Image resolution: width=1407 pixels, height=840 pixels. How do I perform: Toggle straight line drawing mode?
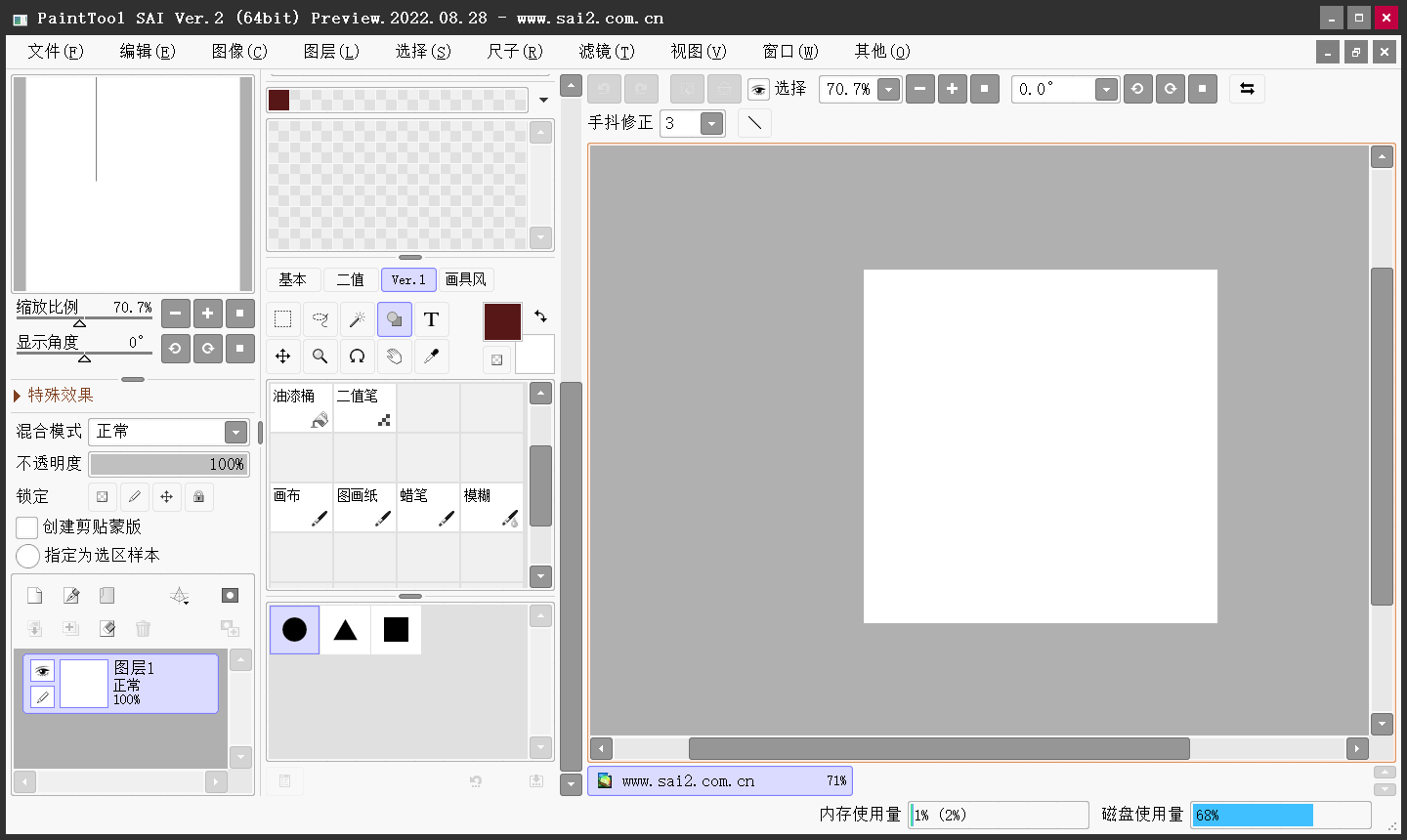pyautogui.click(x=754, y=123)
